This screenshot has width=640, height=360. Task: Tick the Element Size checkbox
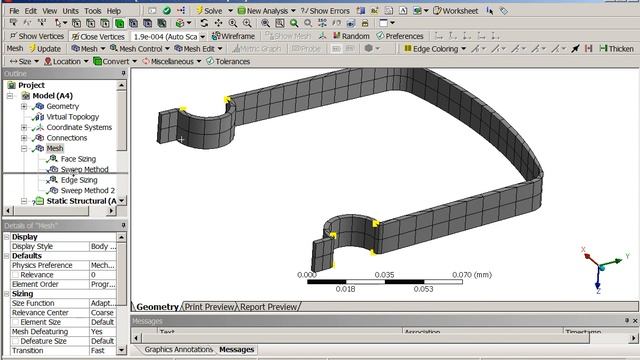(15, 322)
